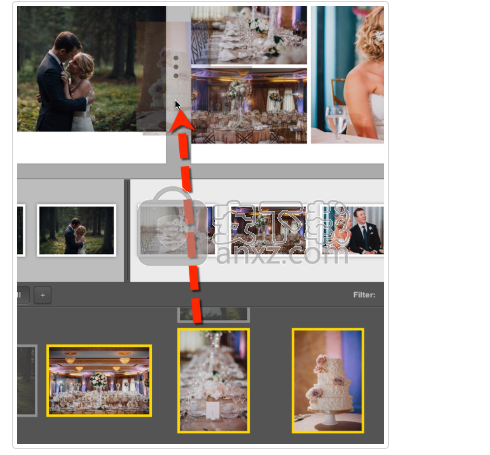Open the couple in forest spread thumbnail

click(76, 230)
